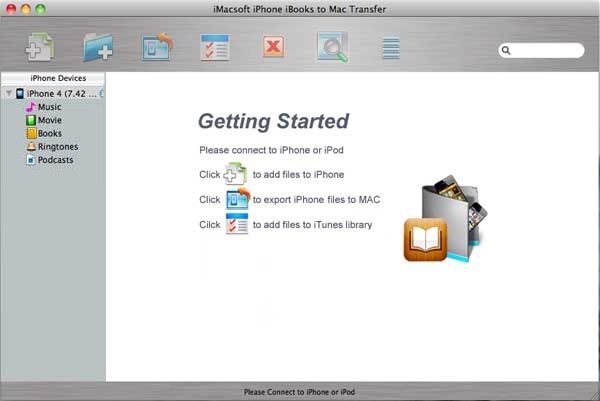Click the iTunes library icon in Getting Started

pyautogui.click(x=237, y=223)
